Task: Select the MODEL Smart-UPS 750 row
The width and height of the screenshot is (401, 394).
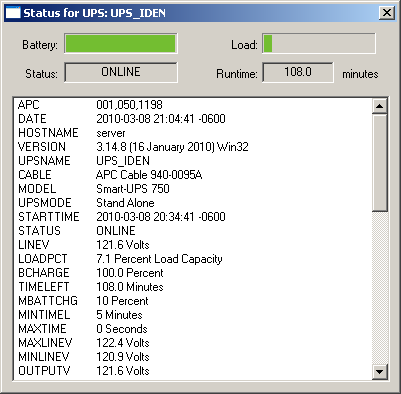Action: pyautogui.click(x=193, y=189)
